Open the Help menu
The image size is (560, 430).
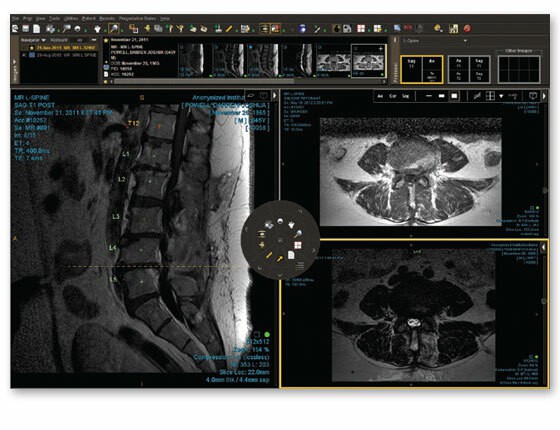[165, 18]
